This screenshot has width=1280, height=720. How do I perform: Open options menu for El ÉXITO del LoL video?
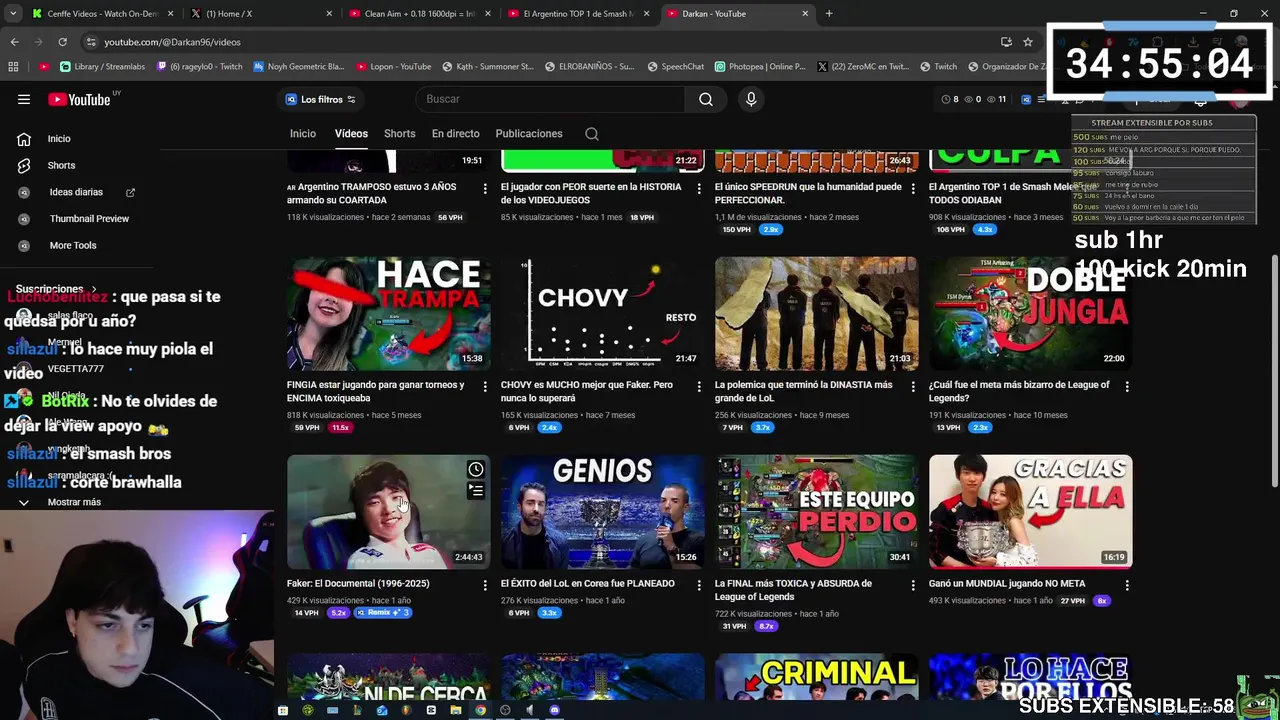tap(699, 585)
